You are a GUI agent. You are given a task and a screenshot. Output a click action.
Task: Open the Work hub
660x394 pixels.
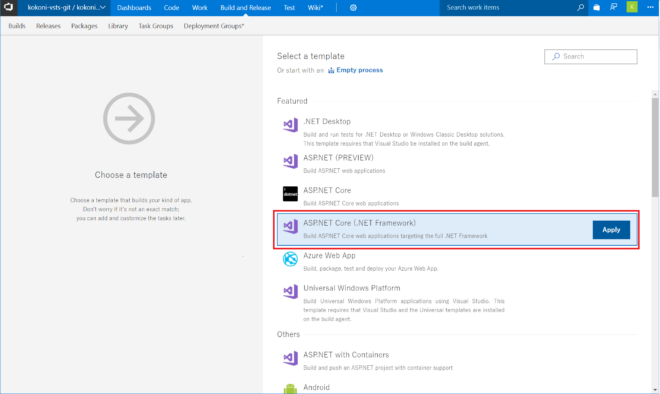(x=200, y=8)
